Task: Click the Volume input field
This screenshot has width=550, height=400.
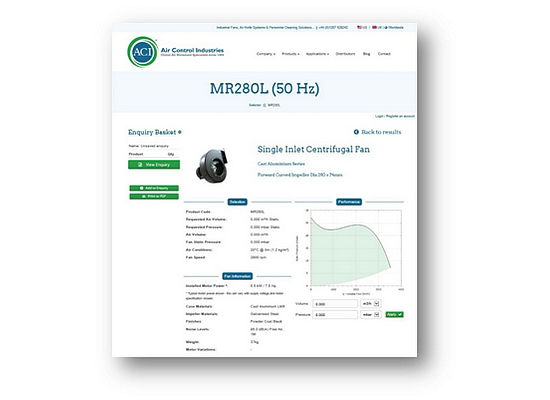Action: (x=335, y=304)
